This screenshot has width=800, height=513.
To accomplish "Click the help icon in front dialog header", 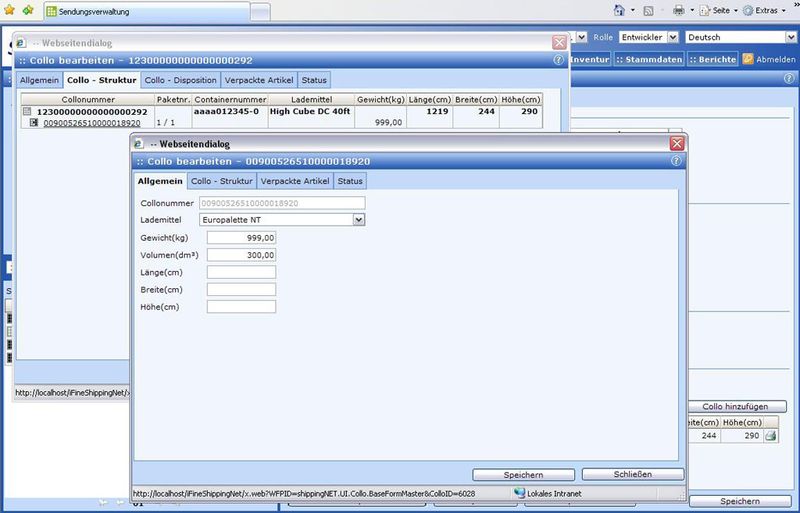I will point(677,161).
